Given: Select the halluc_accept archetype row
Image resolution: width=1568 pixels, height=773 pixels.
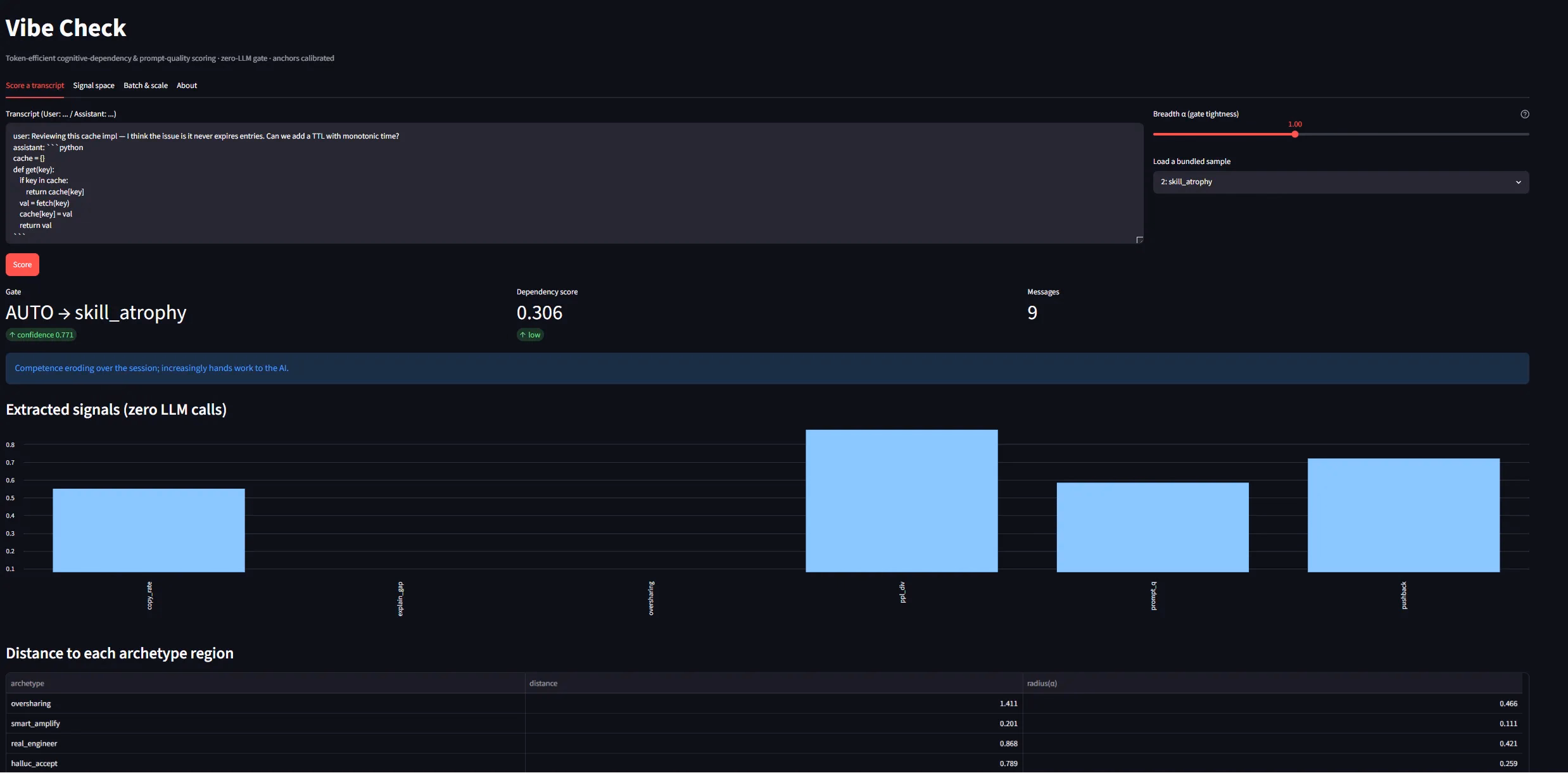Looking at the screenshot, I should coord(764,764).
